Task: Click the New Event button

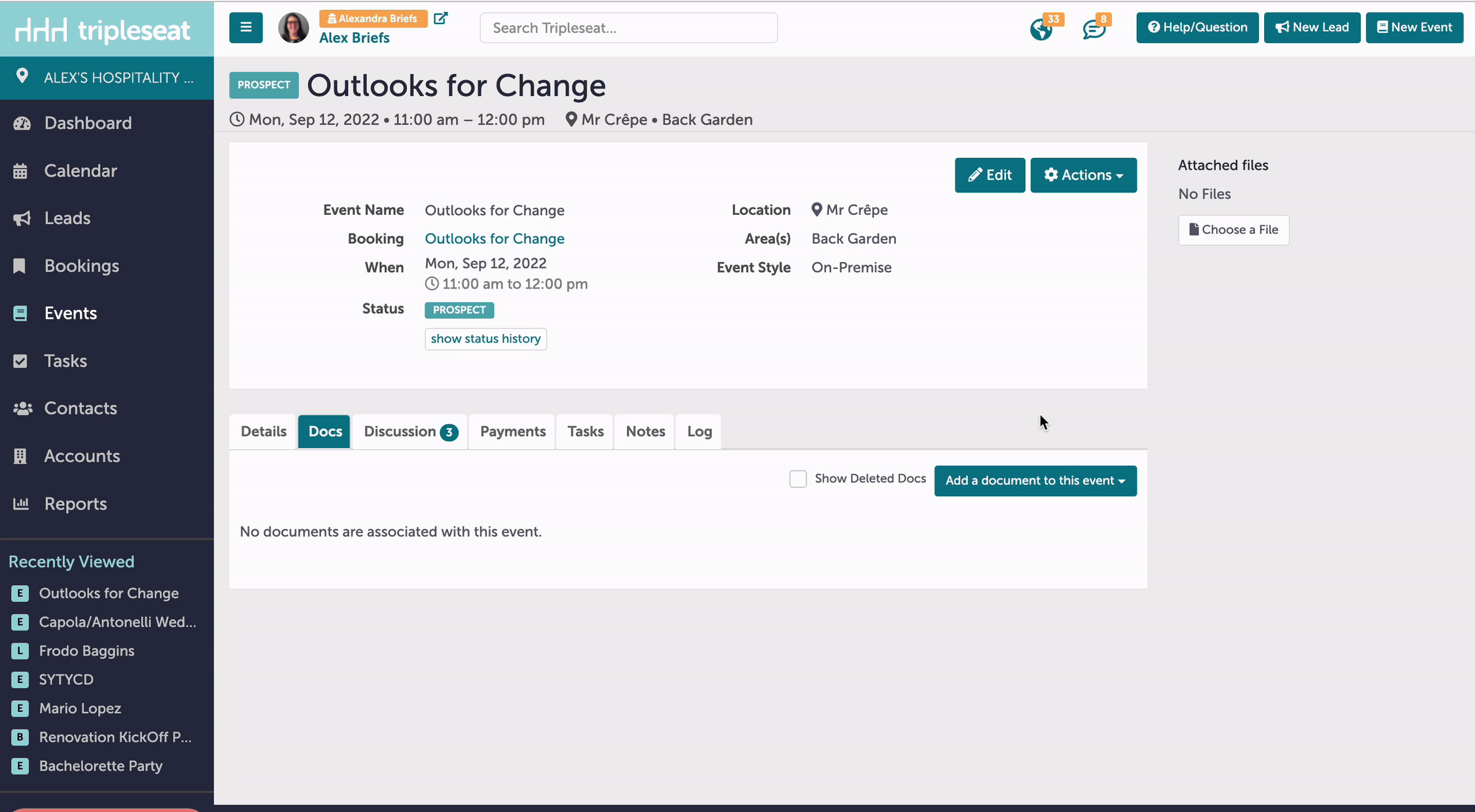Action: [1415, 28]
